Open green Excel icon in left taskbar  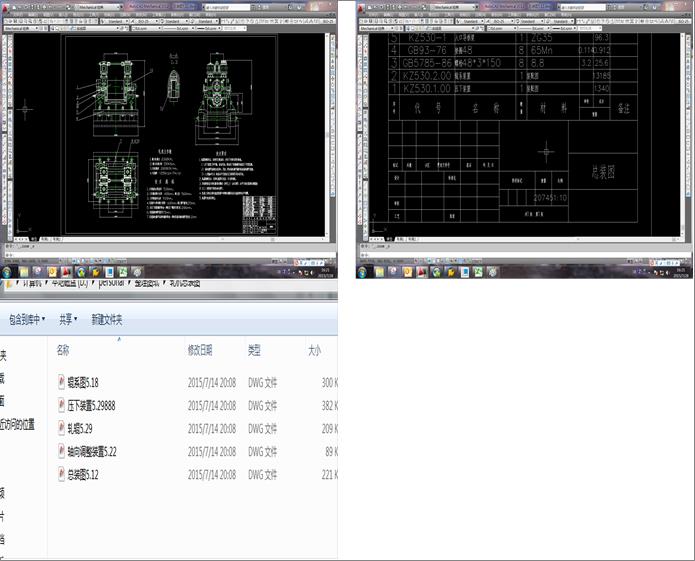(122, 272)
